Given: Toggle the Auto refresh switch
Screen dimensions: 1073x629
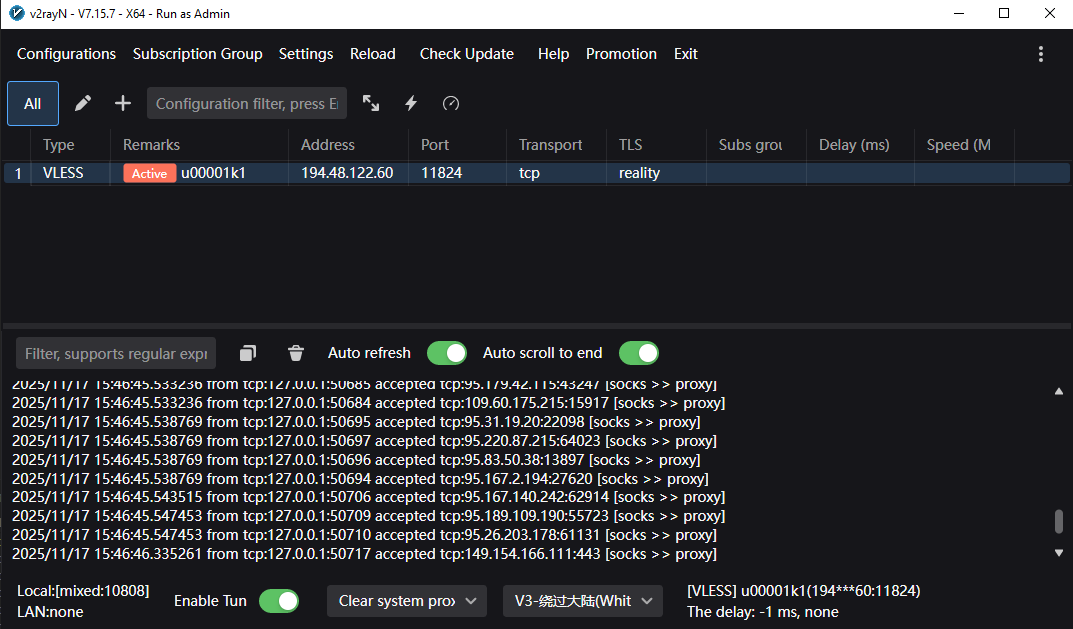Looking at the screenshot, I should pos(447,353).
